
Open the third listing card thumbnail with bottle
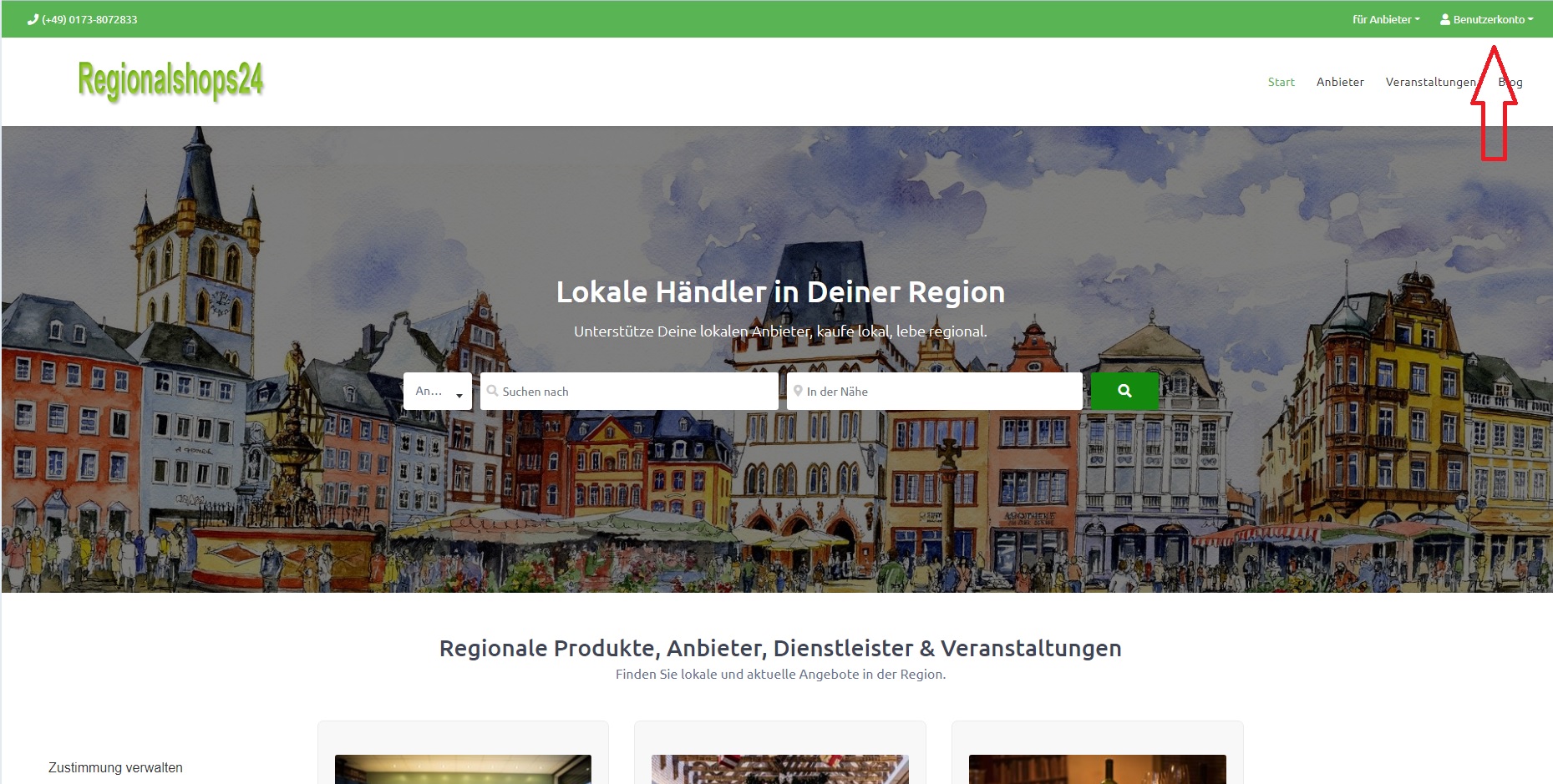1098,769
